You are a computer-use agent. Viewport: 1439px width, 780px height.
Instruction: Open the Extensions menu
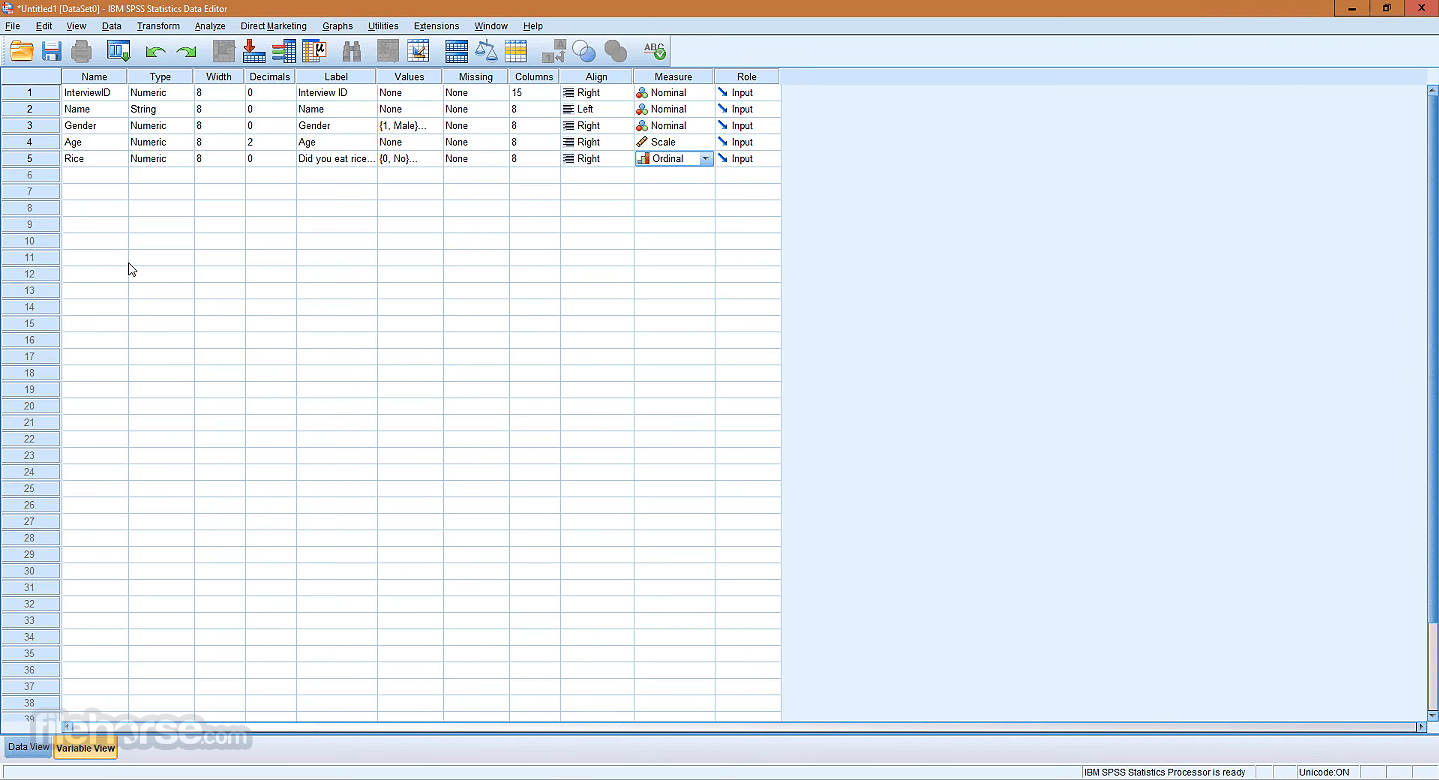point(436,26)
